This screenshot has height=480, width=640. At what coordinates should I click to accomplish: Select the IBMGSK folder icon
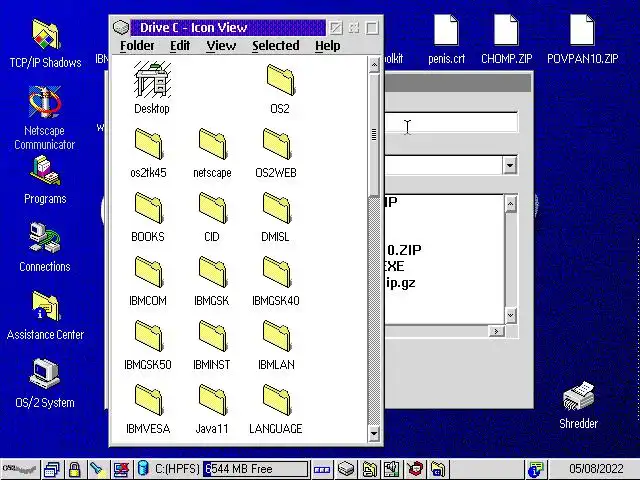click(212, 272)
